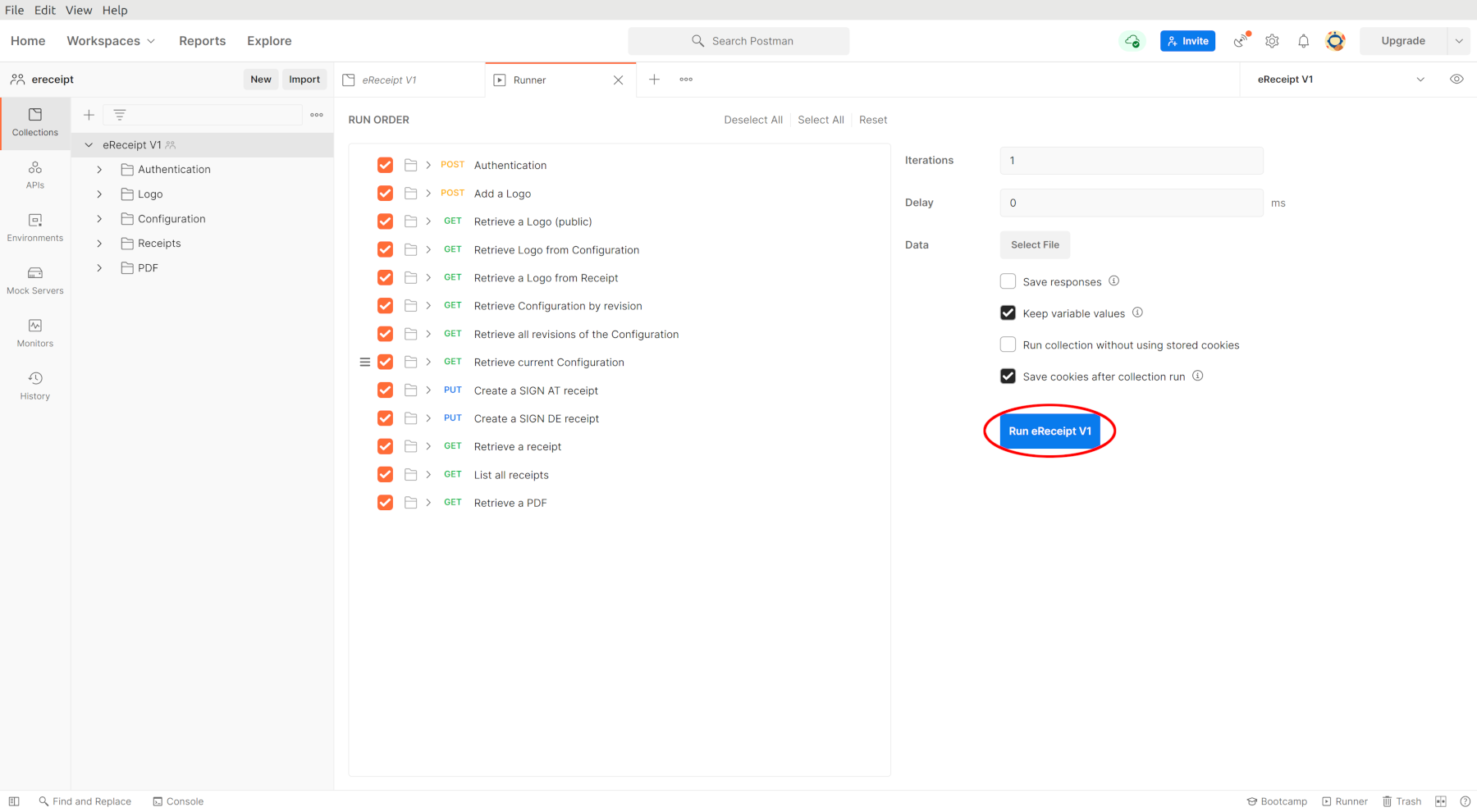Viewport: 1477px width, 812px height.
Task: Open the notifications bell
Action: coord(1303,41)
